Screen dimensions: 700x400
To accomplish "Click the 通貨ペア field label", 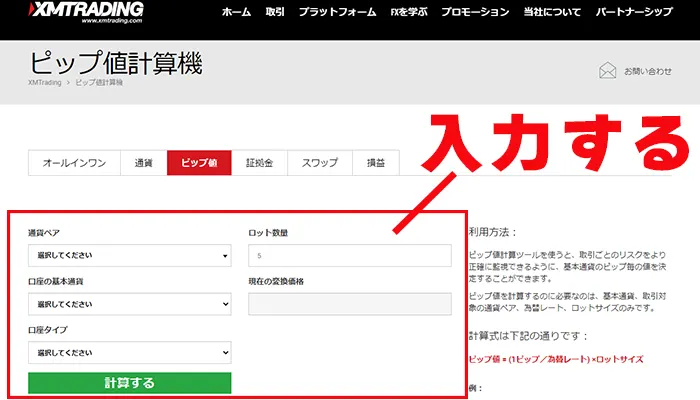I will tap(44, 233).
